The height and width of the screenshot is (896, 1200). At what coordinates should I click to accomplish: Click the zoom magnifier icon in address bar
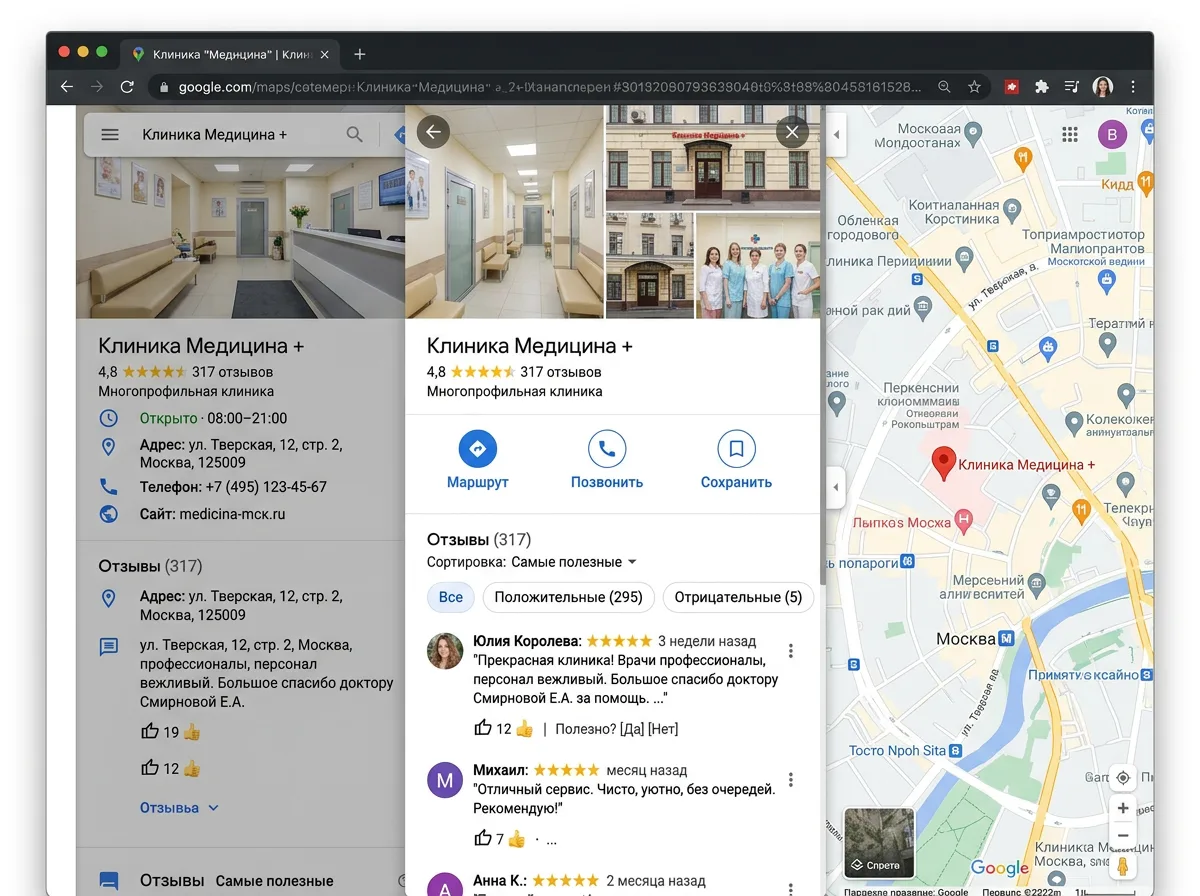(x=944, y=87)
